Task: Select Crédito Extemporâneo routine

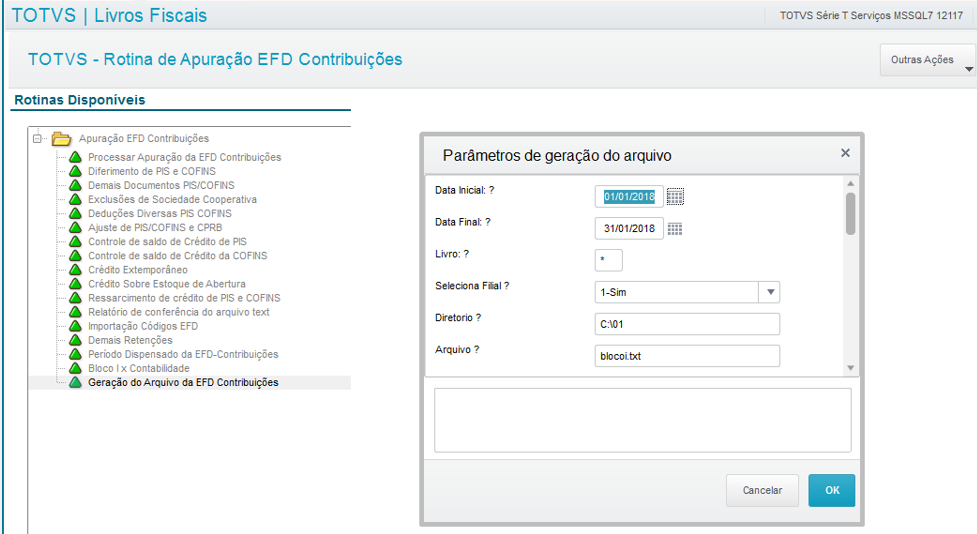Action: [x=138, y=270]
